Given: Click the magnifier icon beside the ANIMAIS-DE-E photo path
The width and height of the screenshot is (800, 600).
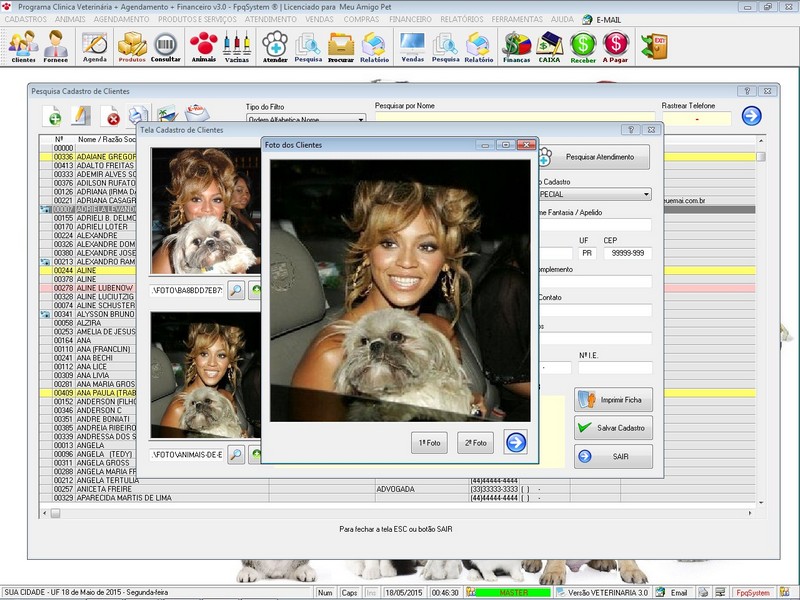Looking at the screenshot, I should [x=236, y=454].
